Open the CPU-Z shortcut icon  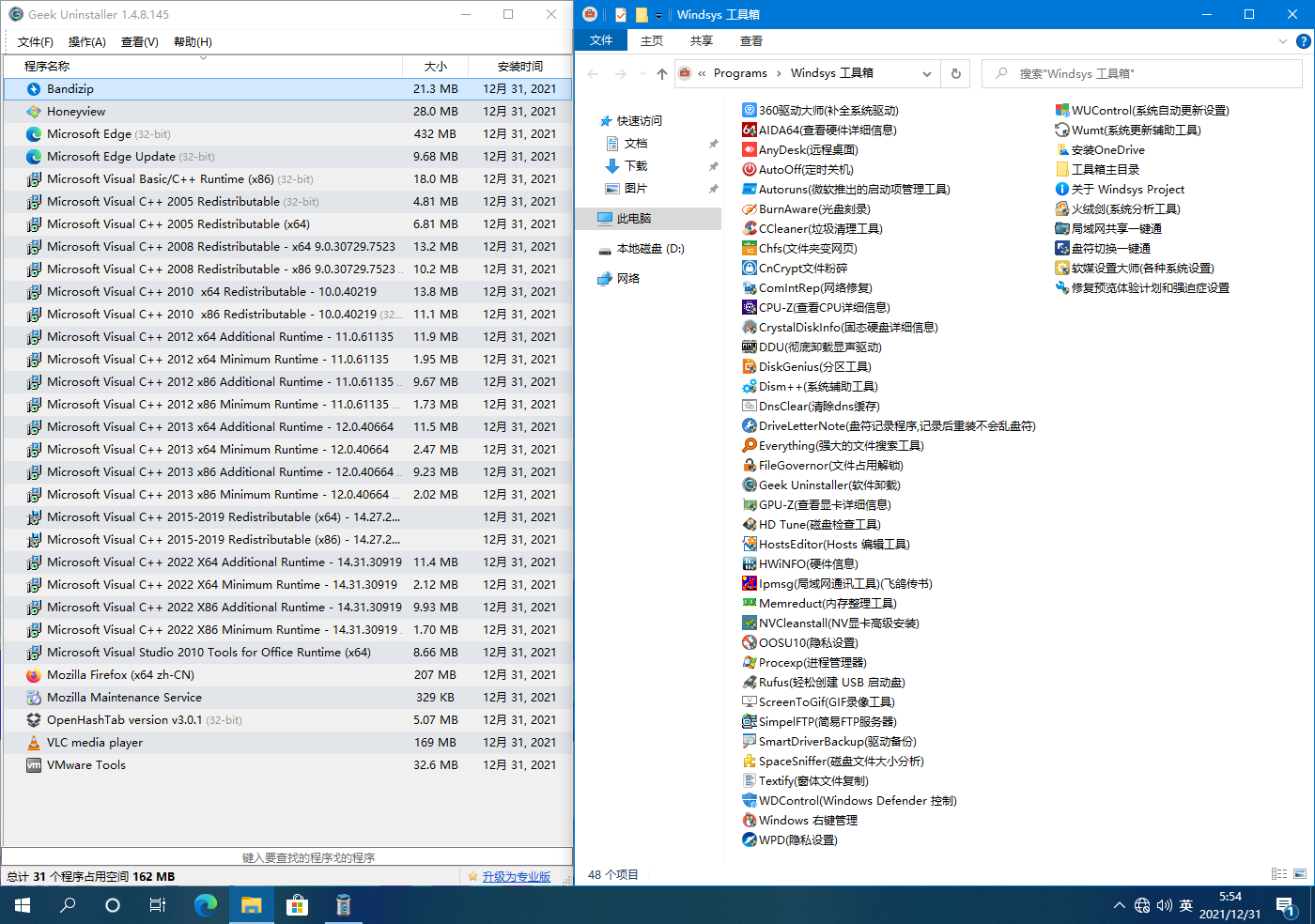coord(749,308)
